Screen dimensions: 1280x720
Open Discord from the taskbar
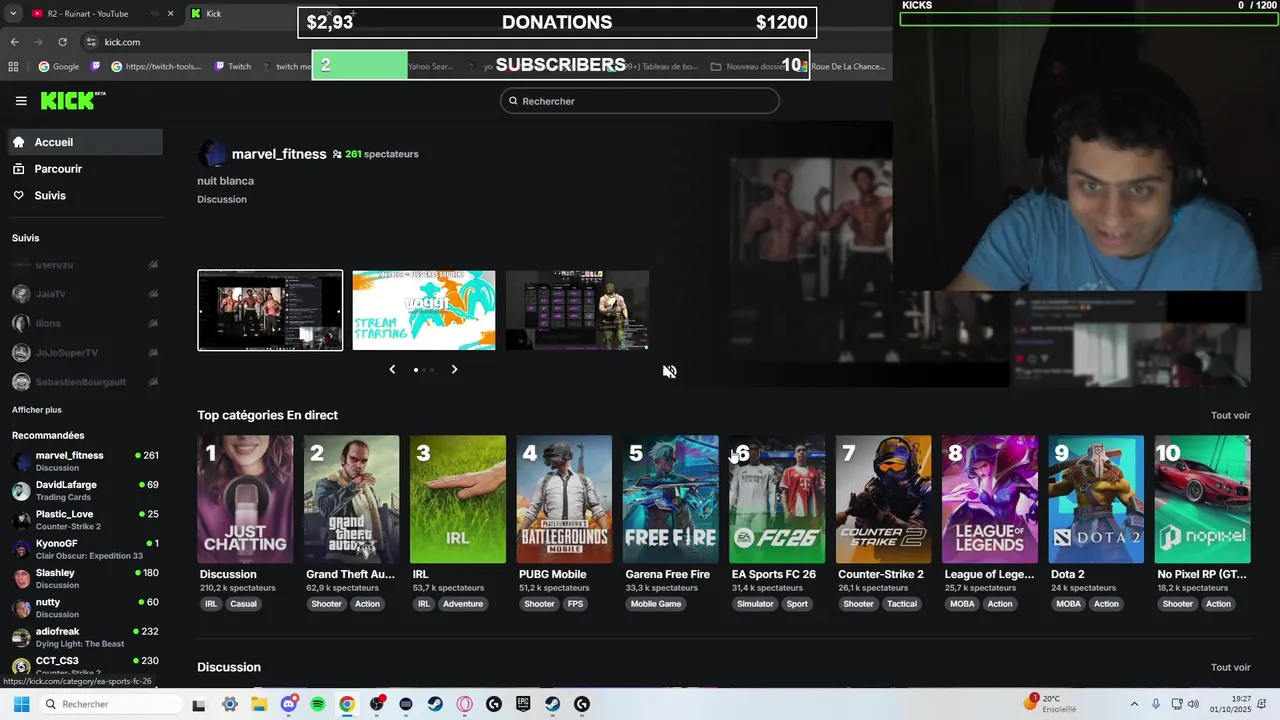(289, 704)
